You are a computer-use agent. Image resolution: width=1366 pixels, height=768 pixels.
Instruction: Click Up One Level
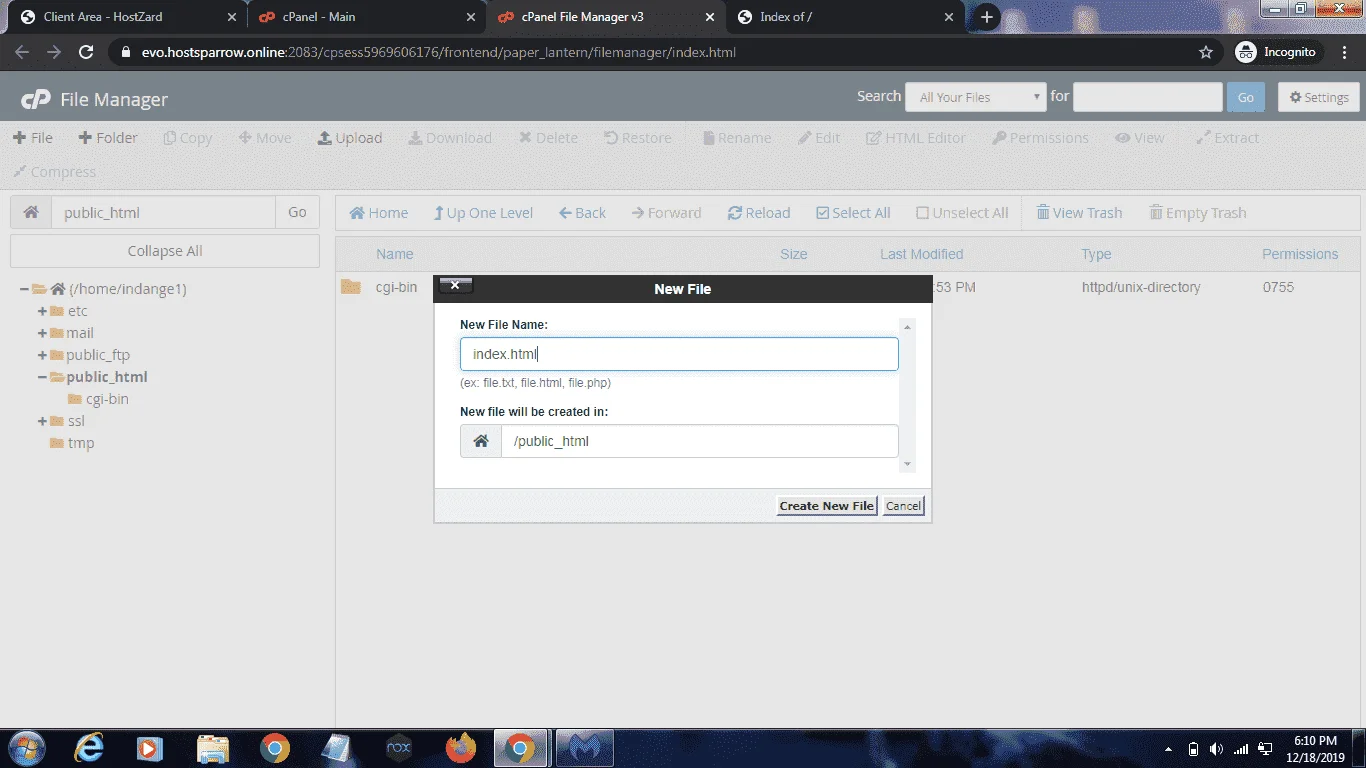click(483, 213)
